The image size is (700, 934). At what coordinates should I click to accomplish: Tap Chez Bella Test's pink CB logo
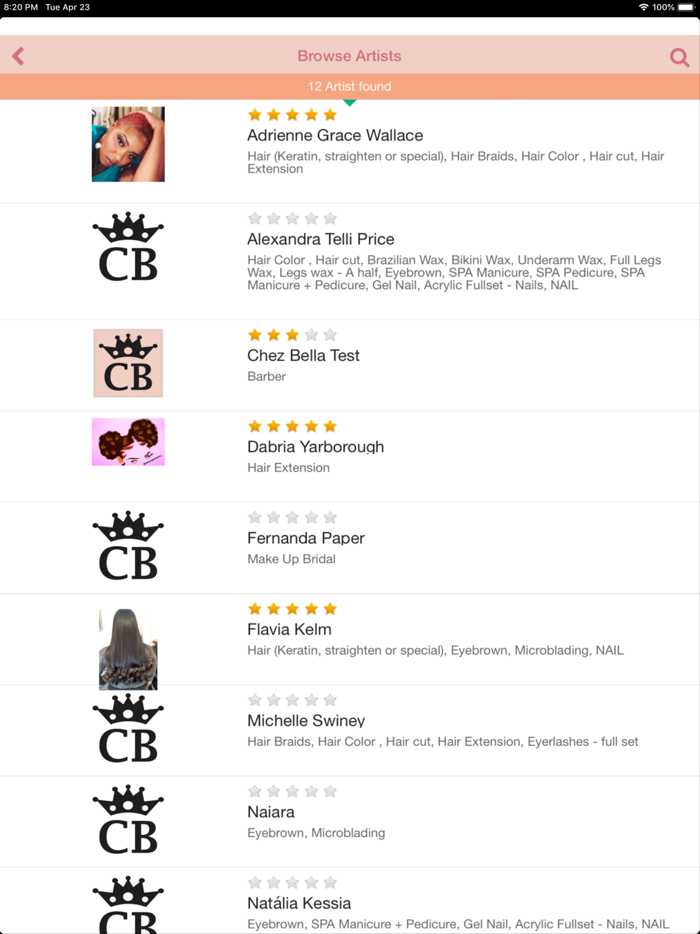[x=128, y=363]
